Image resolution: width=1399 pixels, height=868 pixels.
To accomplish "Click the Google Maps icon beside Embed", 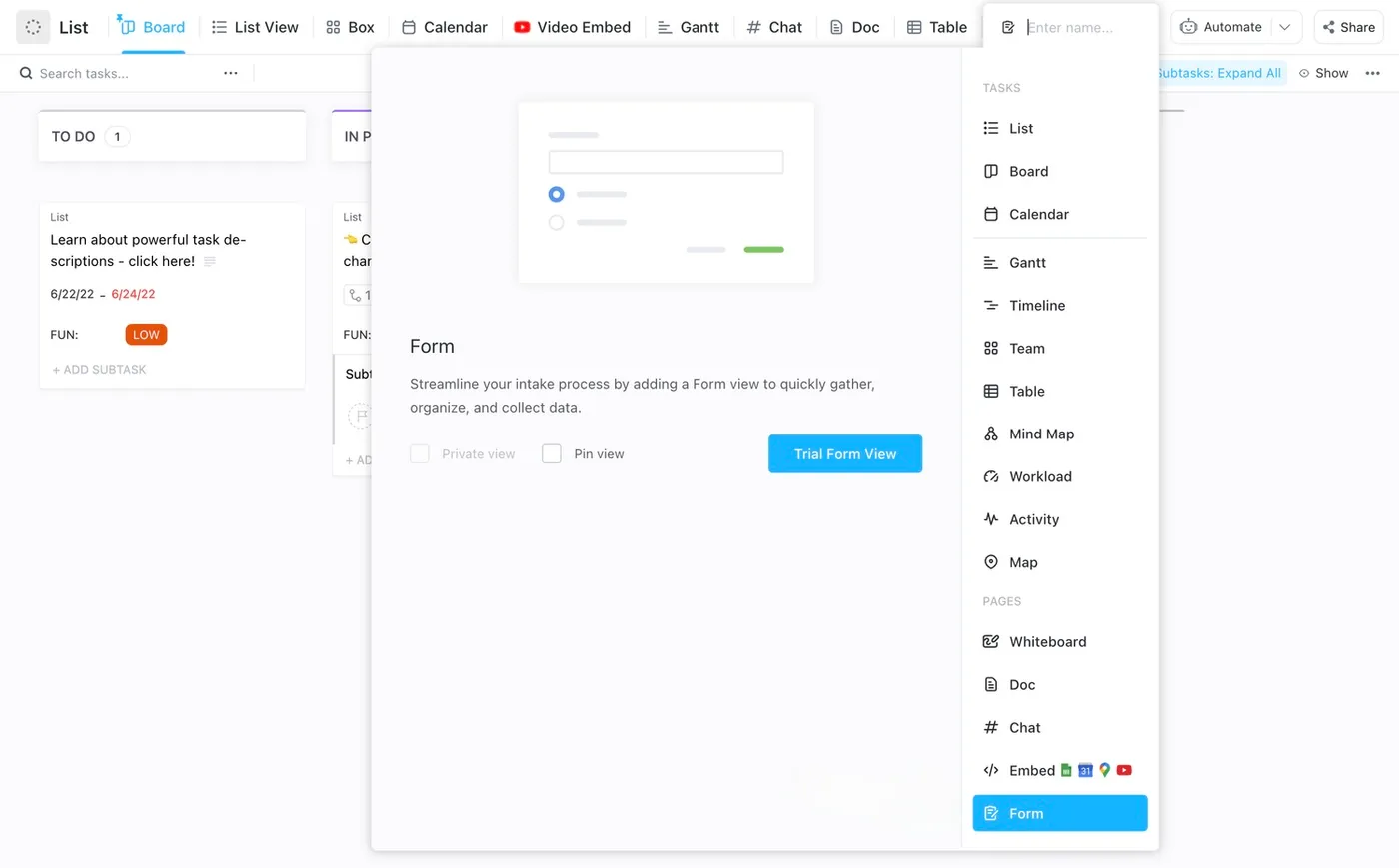I will pos(1104,770).
